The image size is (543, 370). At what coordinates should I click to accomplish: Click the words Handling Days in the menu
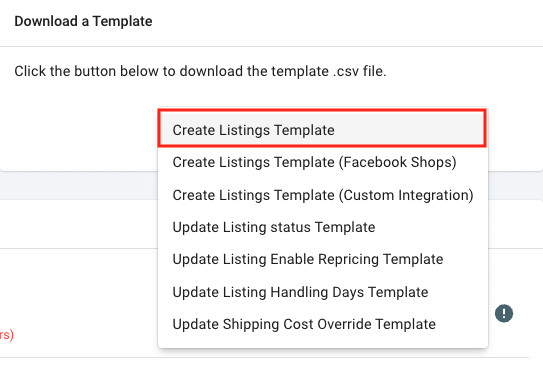317,292
